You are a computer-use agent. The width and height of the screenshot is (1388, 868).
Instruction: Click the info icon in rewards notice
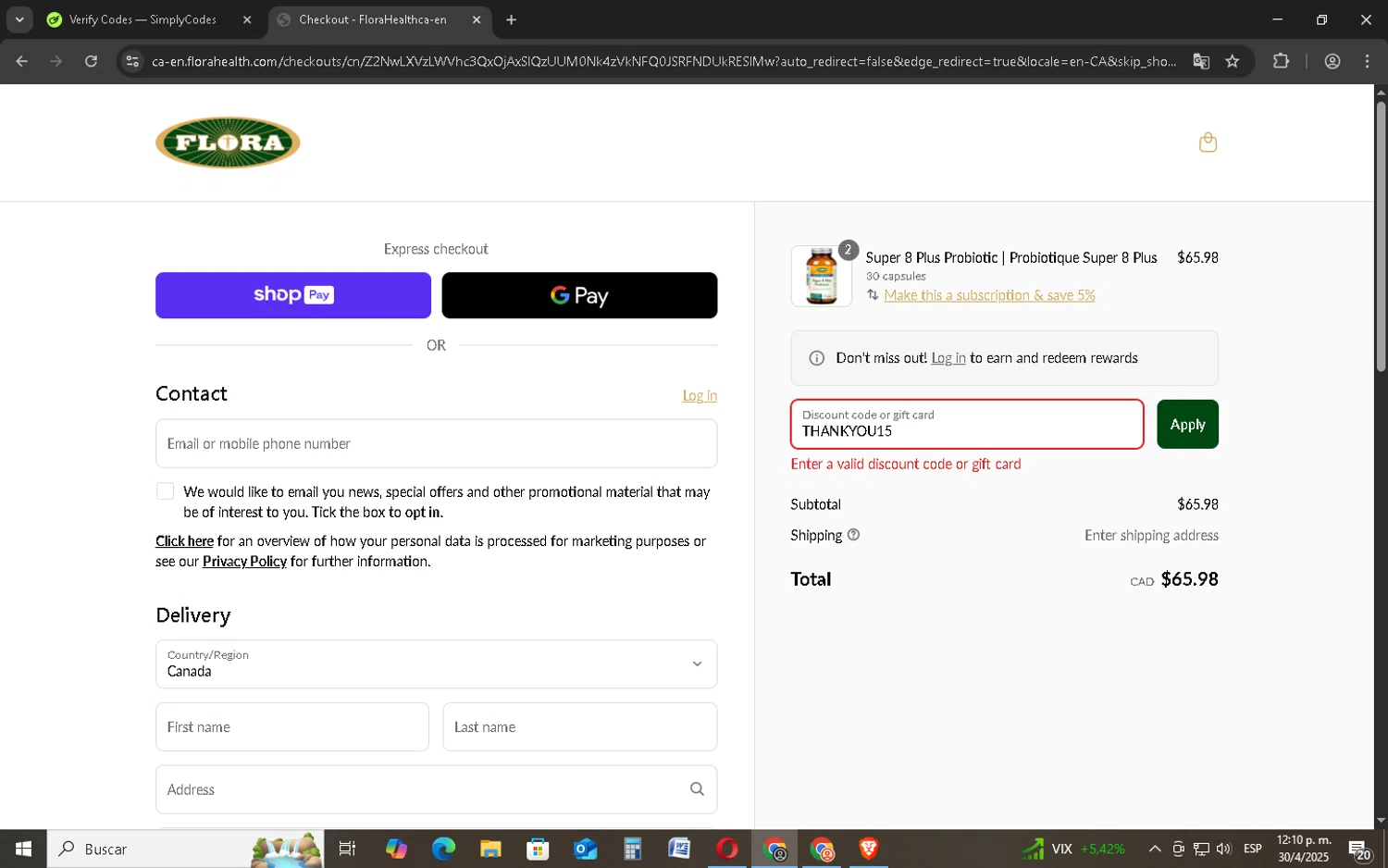click(816, 358)
